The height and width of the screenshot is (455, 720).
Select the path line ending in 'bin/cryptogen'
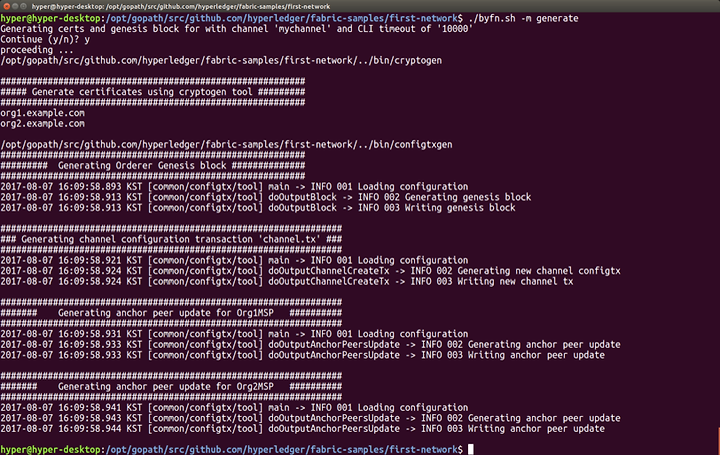[221, 61]
